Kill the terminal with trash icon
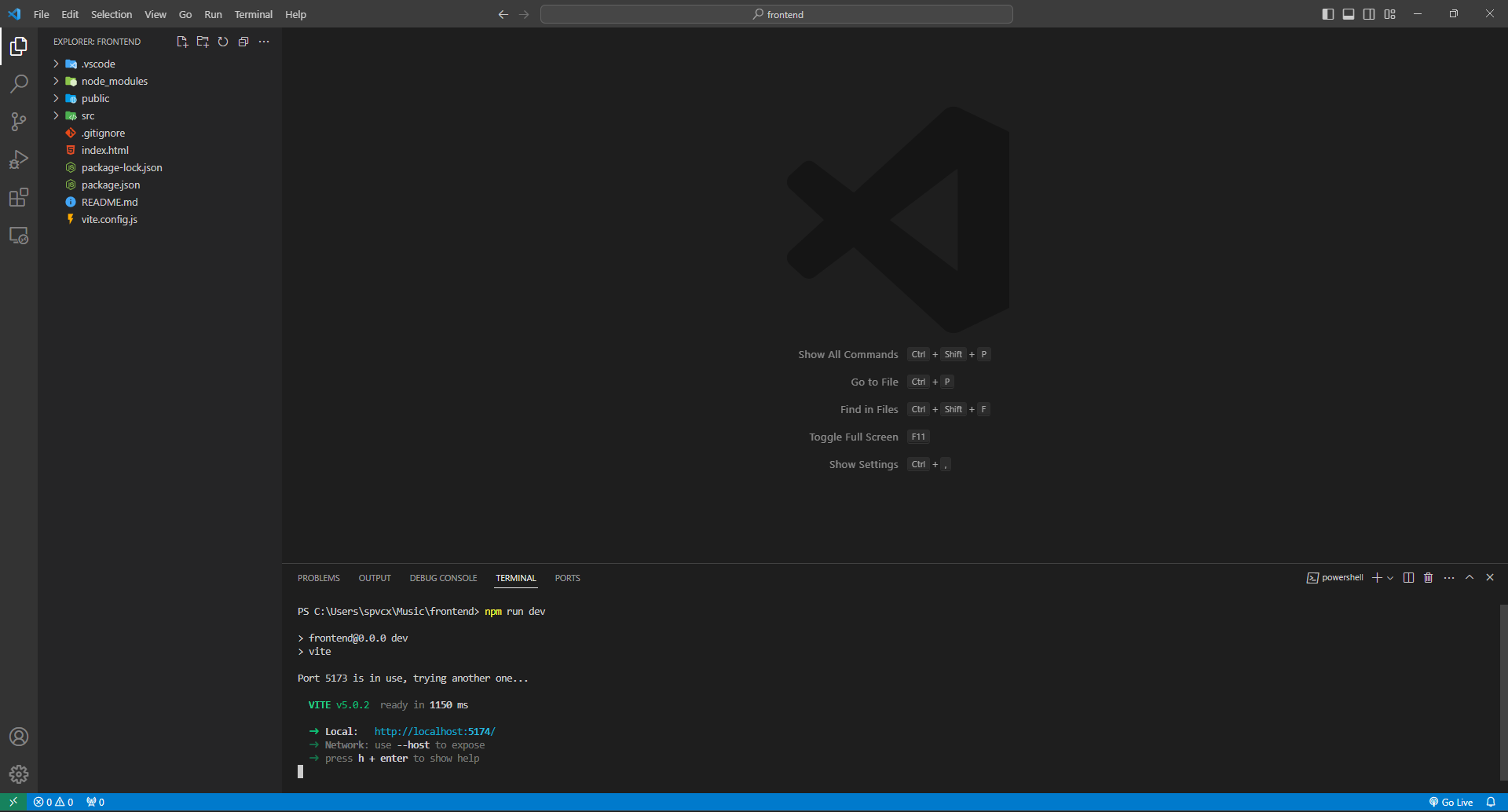1508x812 pixels. coord(1428,578)
